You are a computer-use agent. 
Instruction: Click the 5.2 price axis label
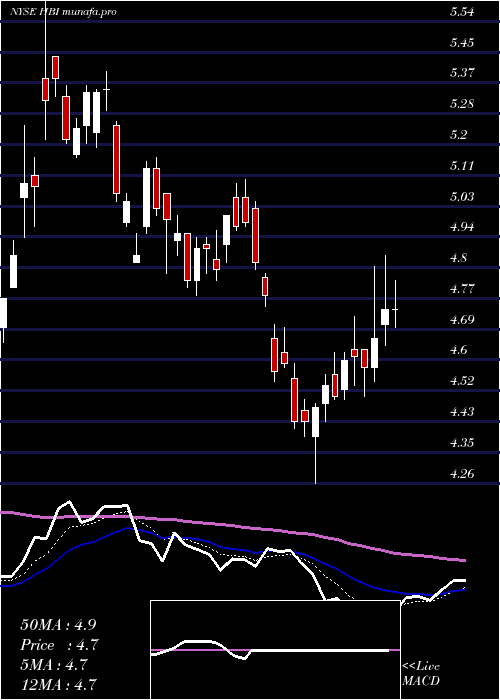pyautogui.click(x=458, y=135)
